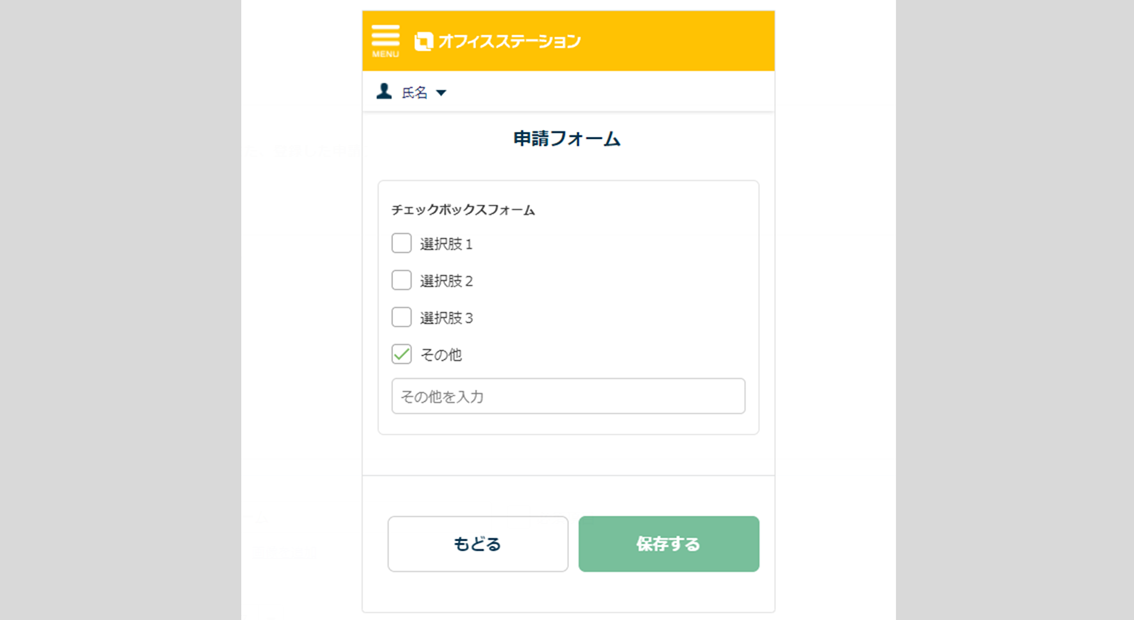The image size is (1134, 620).
Task: Open the 氏名 account dropdown
Action: [x=414, y=93]
